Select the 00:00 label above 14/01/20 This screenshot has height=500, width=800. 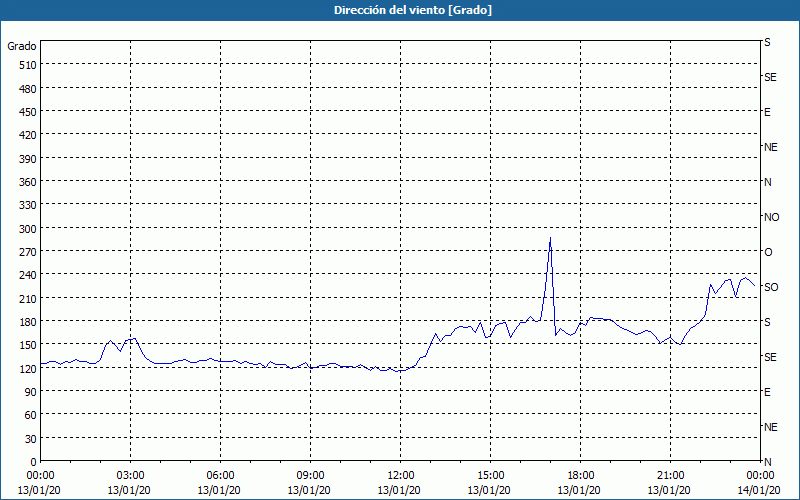(x=760, y=476)
